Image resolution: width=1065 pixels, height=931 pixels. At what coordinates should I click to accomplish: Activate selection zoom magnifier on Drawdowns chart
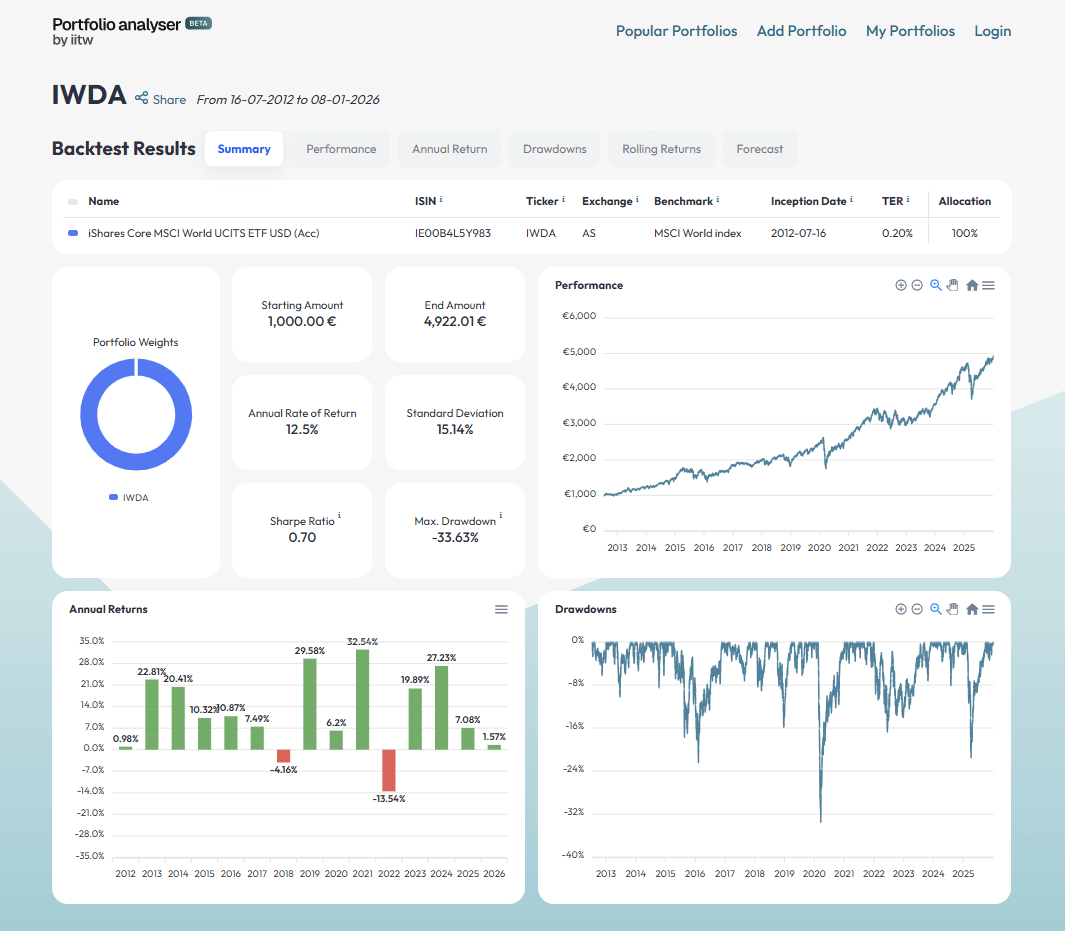pyautogui.click(x=936, y=609)
